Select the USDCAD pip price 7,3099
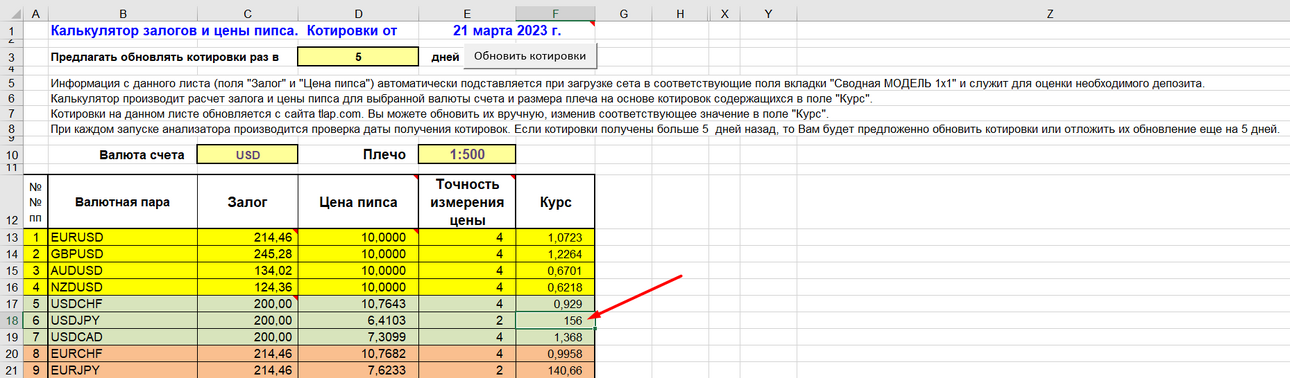Screen dimensions: 1290x378 357,337
